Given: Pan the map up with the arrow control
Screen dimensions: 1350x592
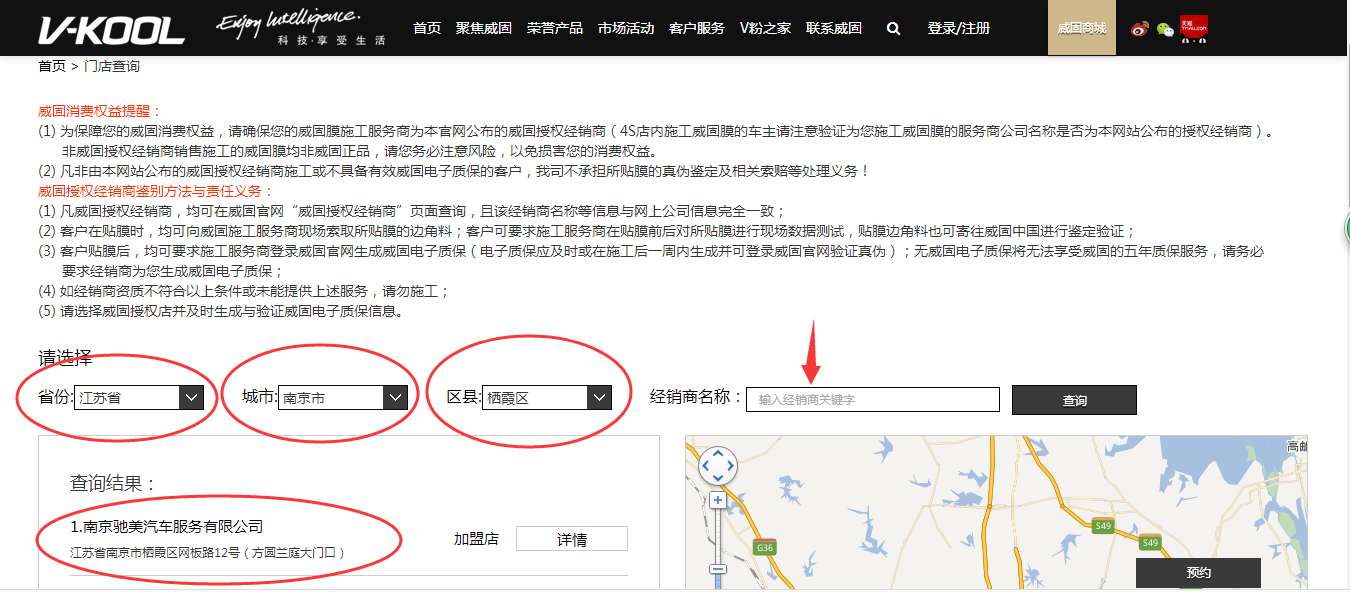Looking at the screenshot, I should (x=717, y=452).
